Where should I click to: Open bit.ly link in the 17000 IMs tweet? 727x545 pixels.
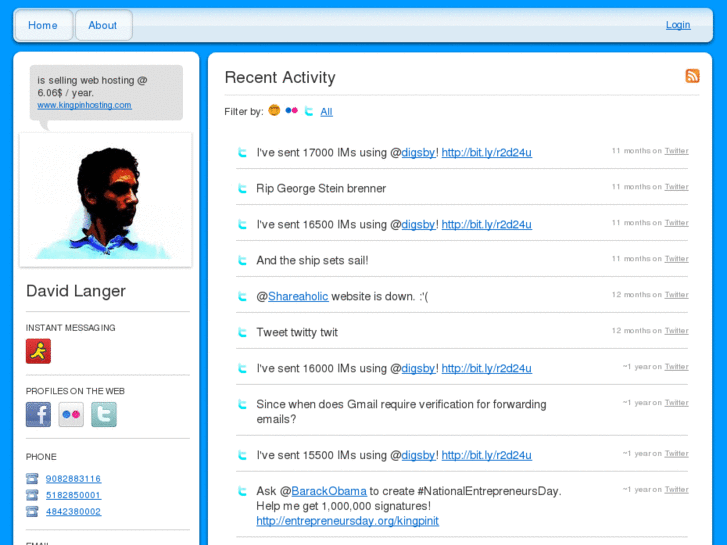pos(486,153)
